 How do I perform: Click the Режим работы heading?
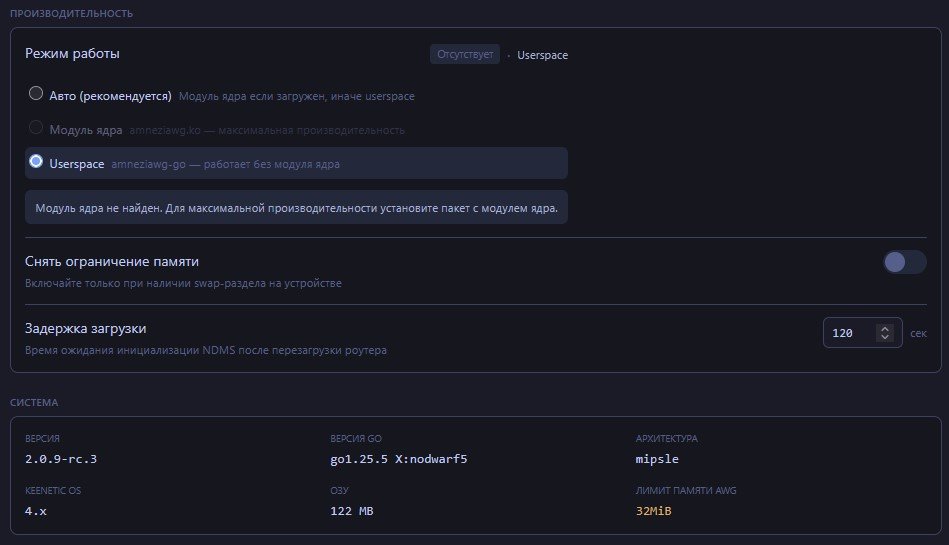click(x=72, y=53)
